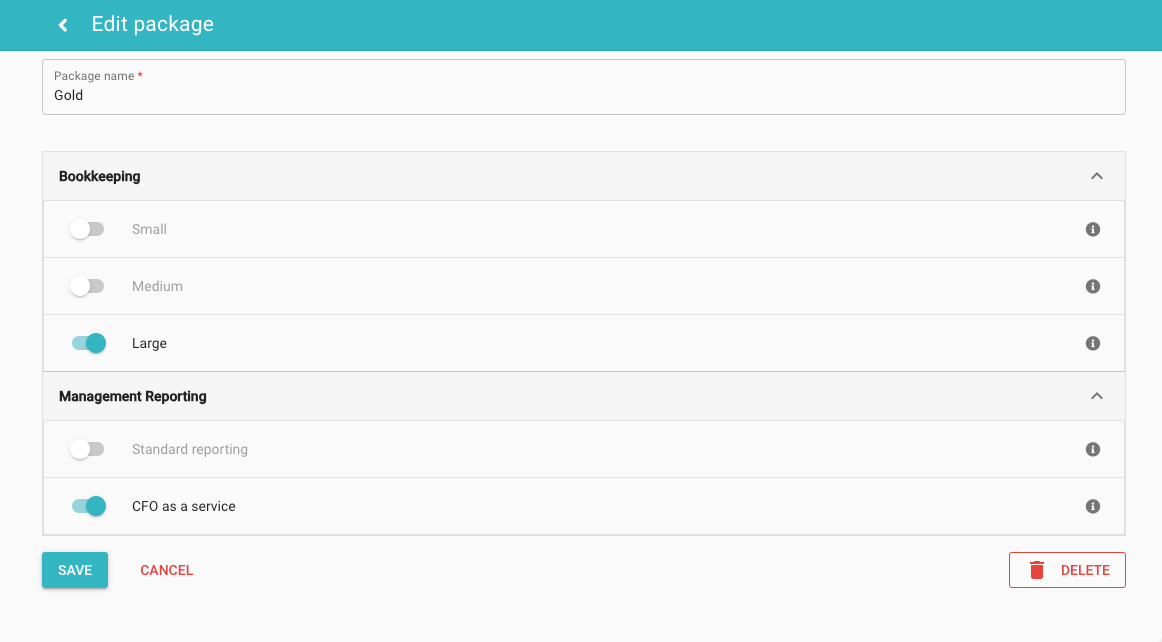Click the Management Reporting header title

[x=133, y=396]
